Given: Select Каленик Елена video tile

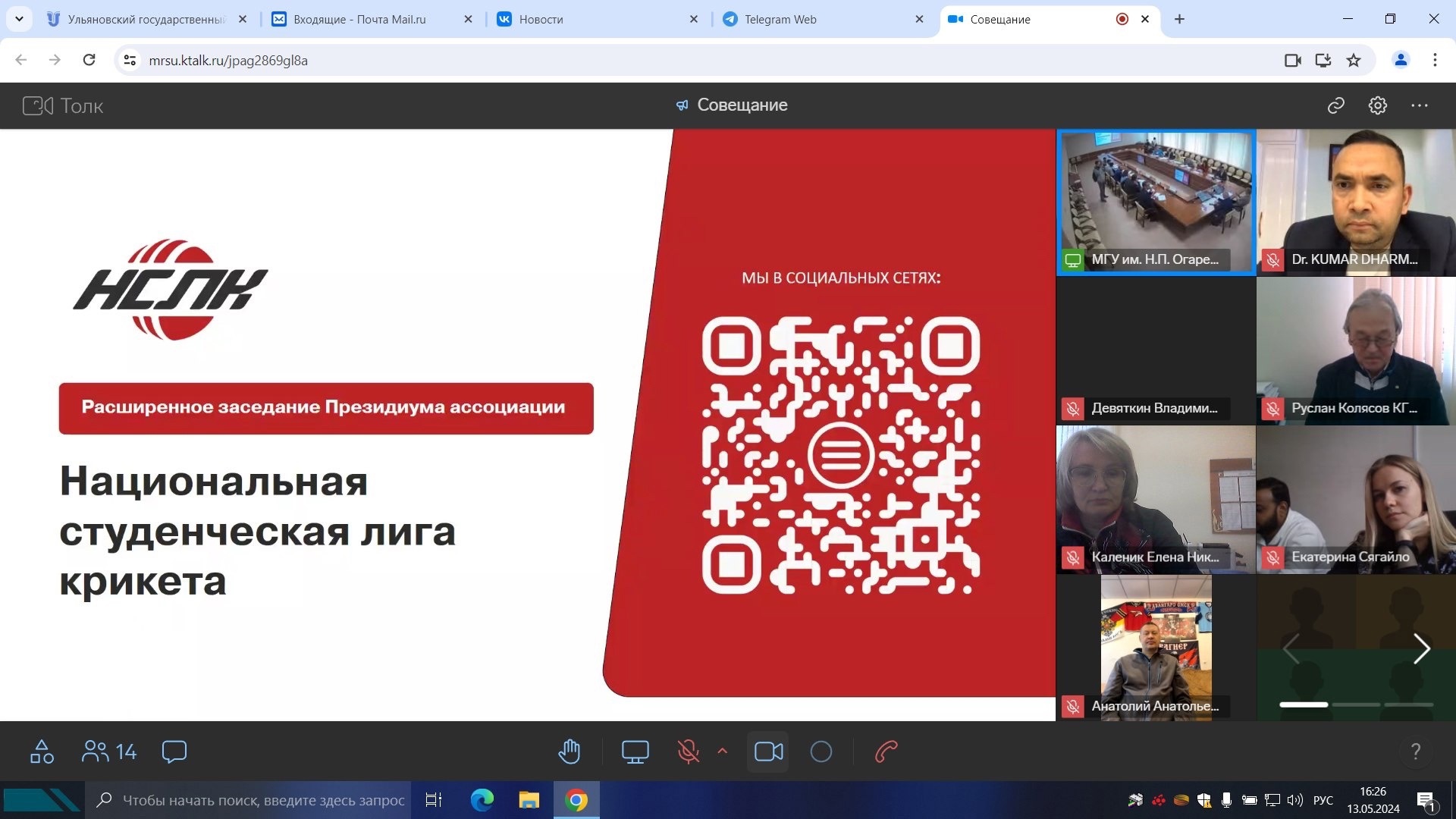Looking at the screenshot, I should (x=1156, y=500).
